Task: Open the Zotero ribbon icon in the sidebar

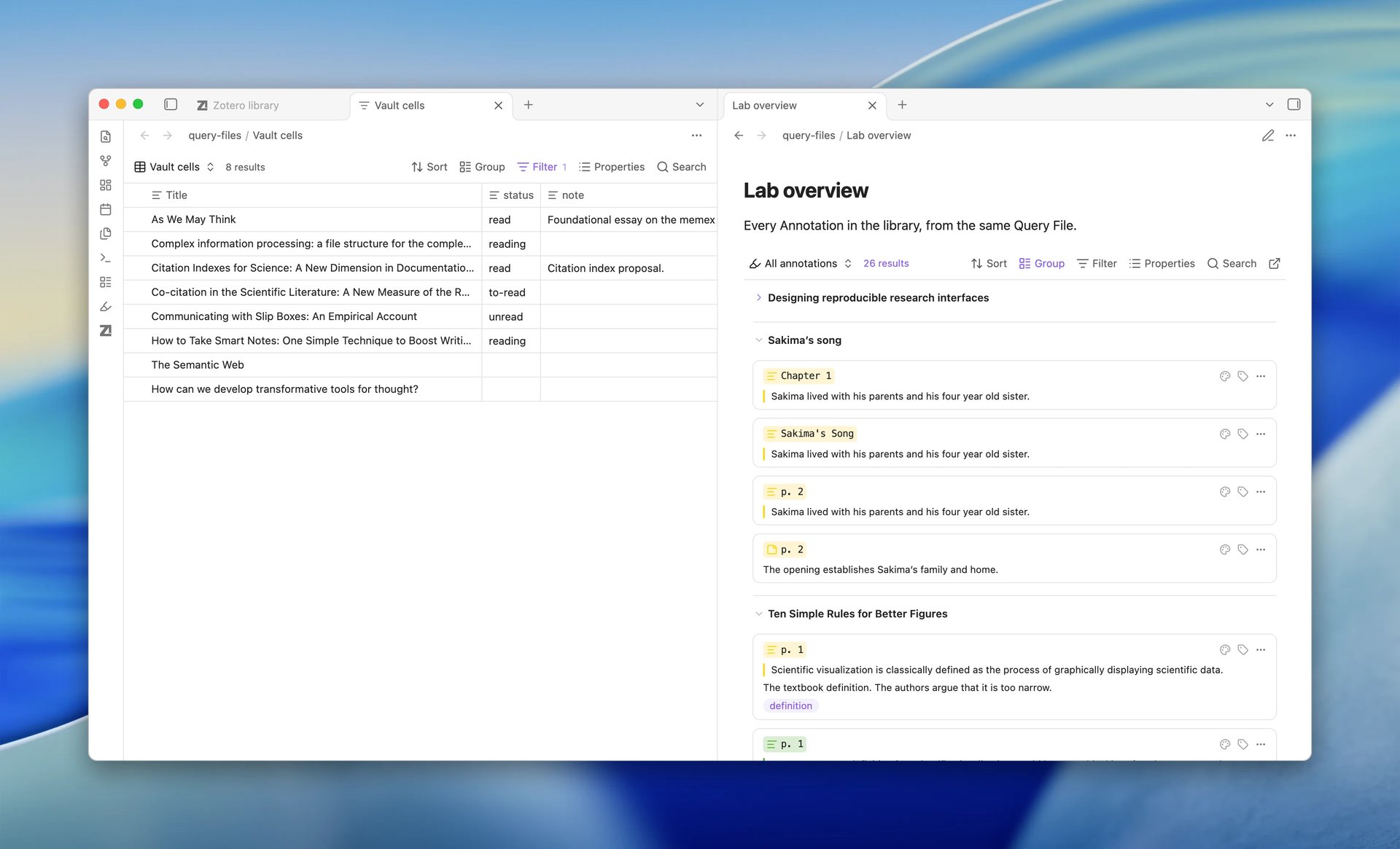Action: point(106,331)
